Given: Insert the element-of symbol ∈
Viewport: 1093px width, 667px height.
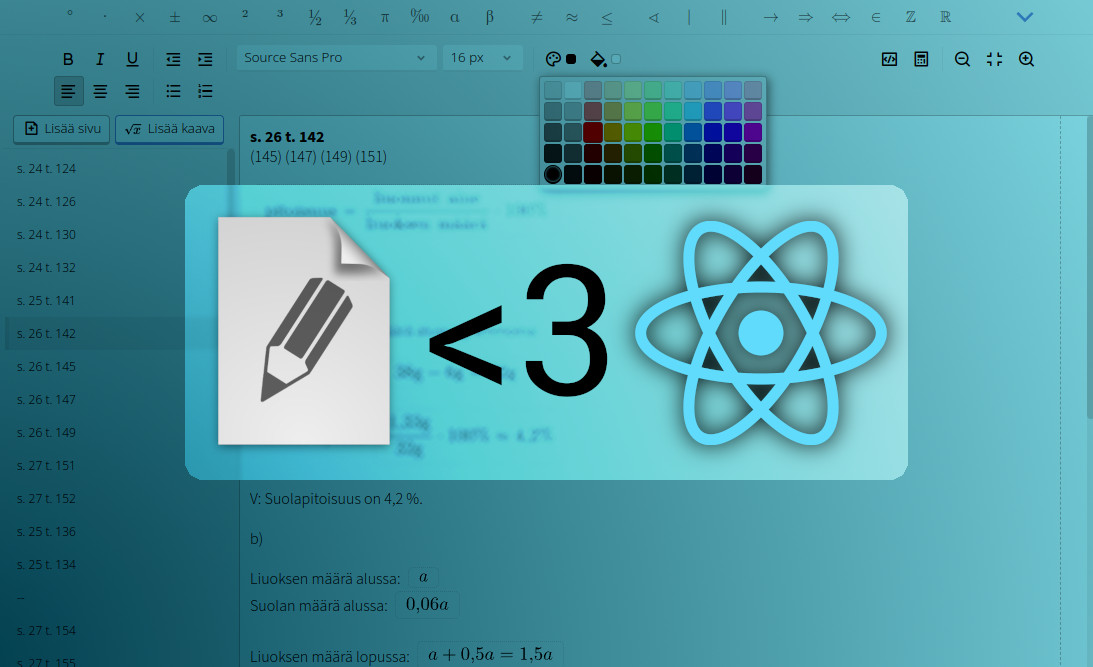Looking at the screenshot, I should coord(876,17).
